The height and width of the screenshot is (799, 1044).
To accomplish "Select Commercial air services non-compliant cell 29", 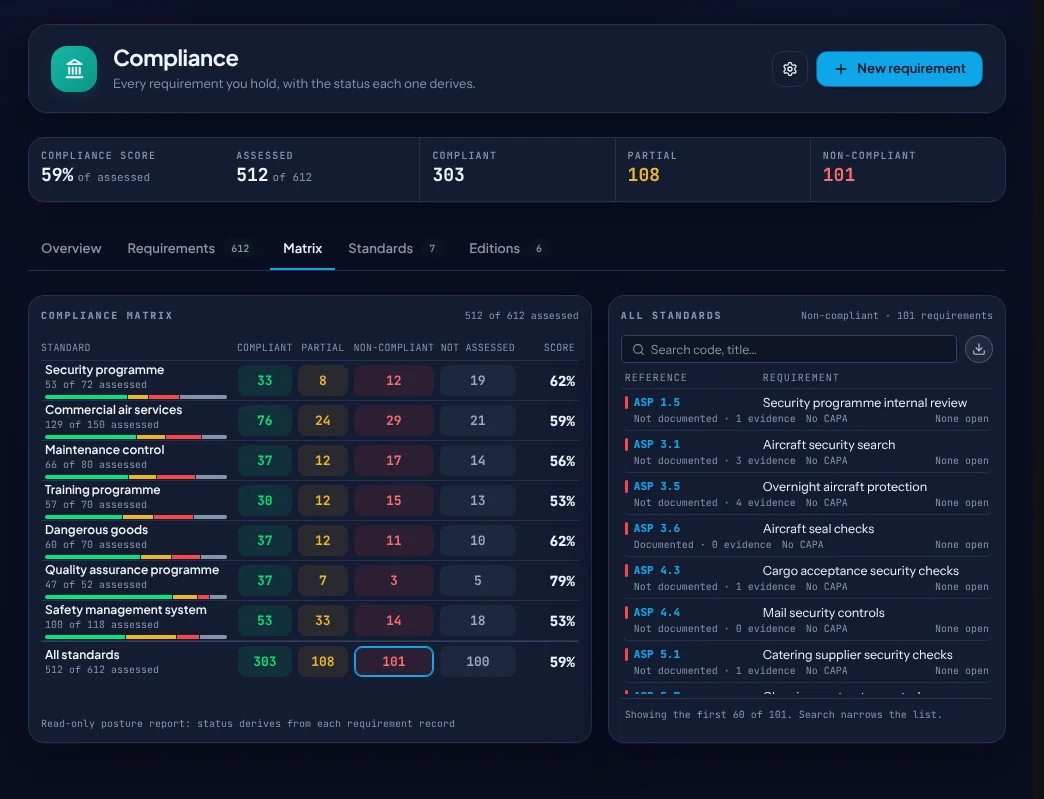I will [393, 420].
